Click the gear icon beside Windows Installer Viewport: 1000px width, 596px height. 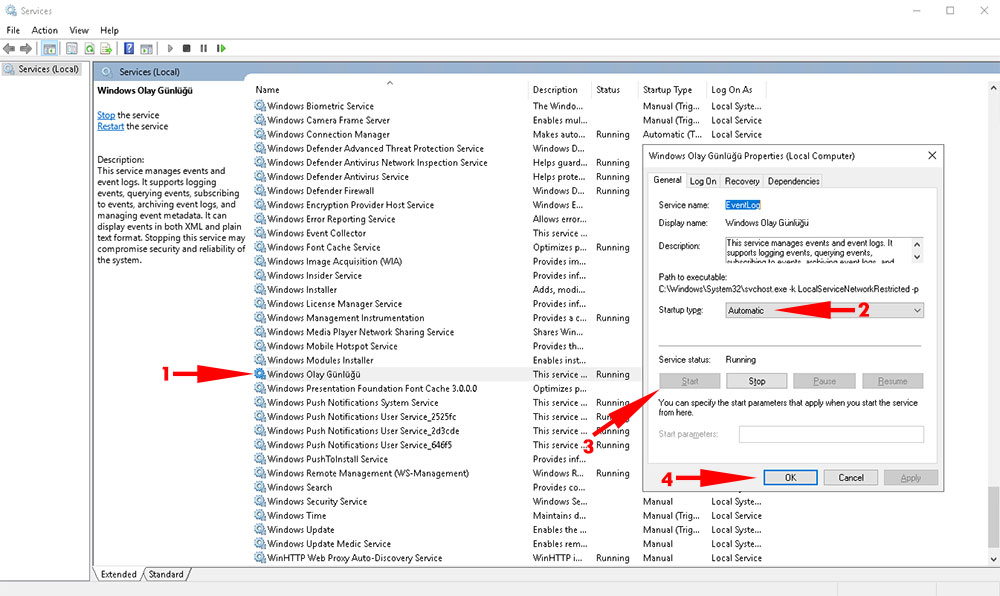click(x=260, y=289)
